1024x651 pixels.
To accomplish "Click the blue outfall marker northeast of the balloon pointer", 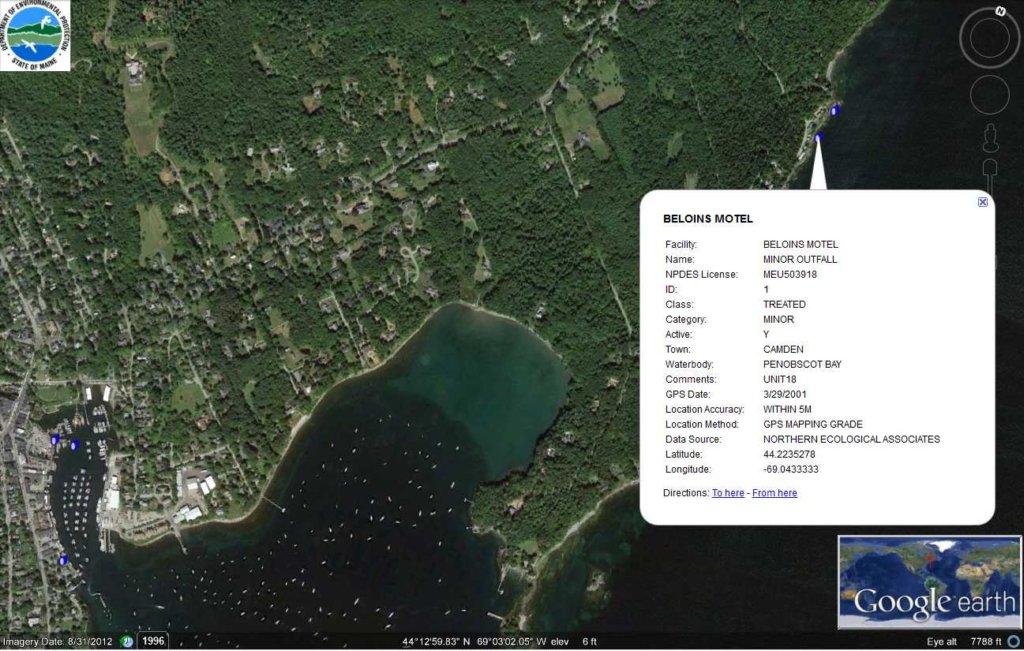I will [x=834, y=111].
